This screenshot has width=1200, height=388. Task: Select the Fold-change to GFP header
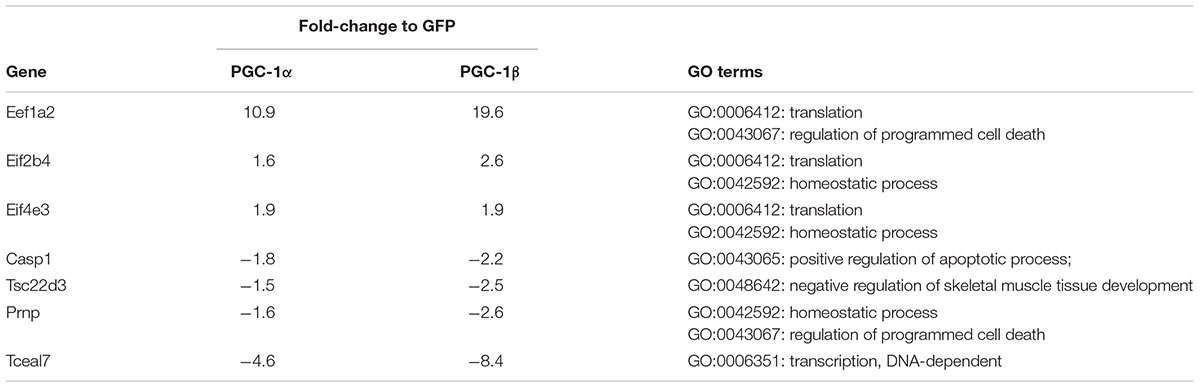pyautogui.click(x=377, y=28)
